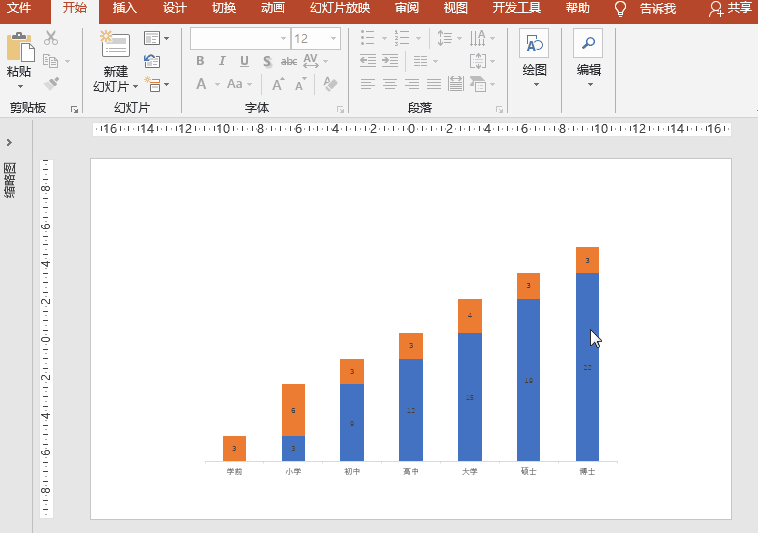Switch to the 开发工具 tab
This screenshot has width=758, height=533.
[x=517, y=8]
